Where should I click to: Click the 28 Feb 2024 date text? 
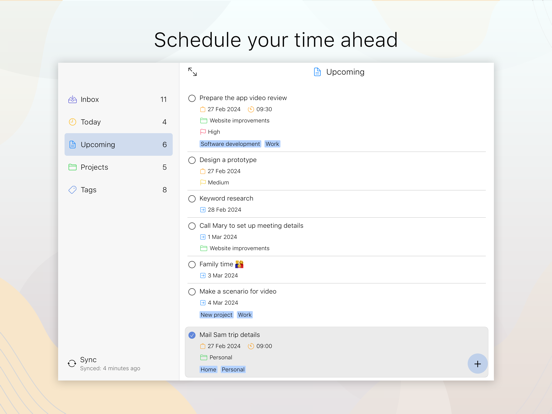pos(224,210)
